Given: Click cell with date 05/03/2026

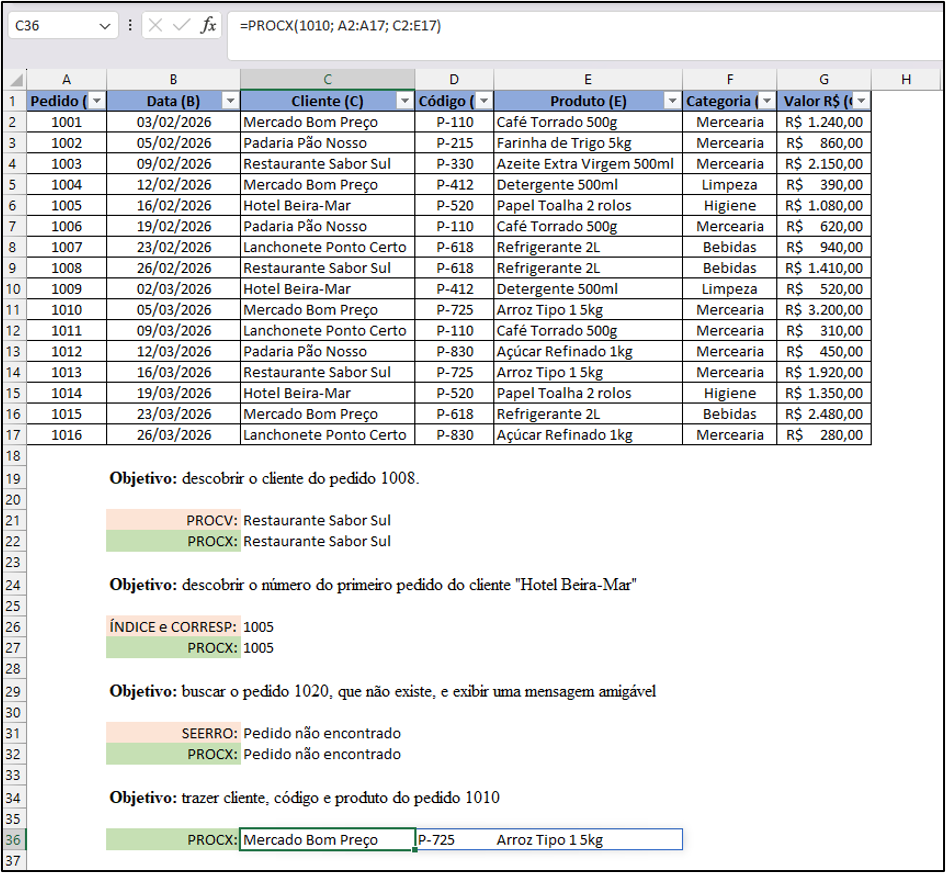Looking at the screenshot, I should [x=174, y=310].
